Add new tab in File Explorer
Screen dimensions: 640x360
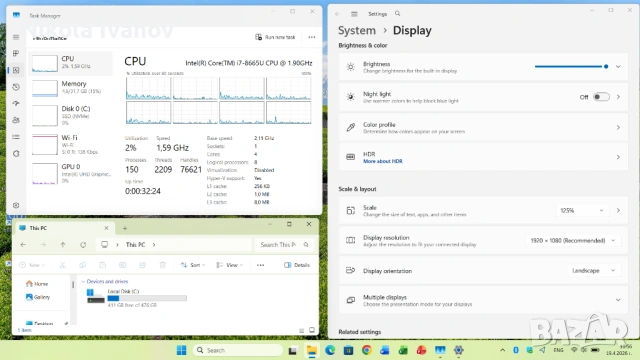click(125, 228)
